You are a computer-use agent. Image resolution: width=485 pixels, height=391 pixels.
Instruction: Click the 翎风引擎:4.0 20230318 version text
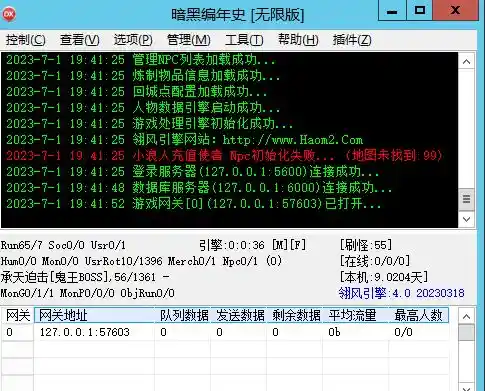tap(402, 293)
